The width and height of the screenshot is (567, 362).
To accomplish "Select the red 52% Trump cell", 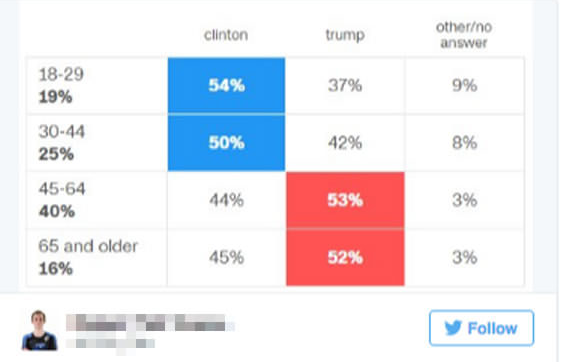I will (x=345, y=257).
